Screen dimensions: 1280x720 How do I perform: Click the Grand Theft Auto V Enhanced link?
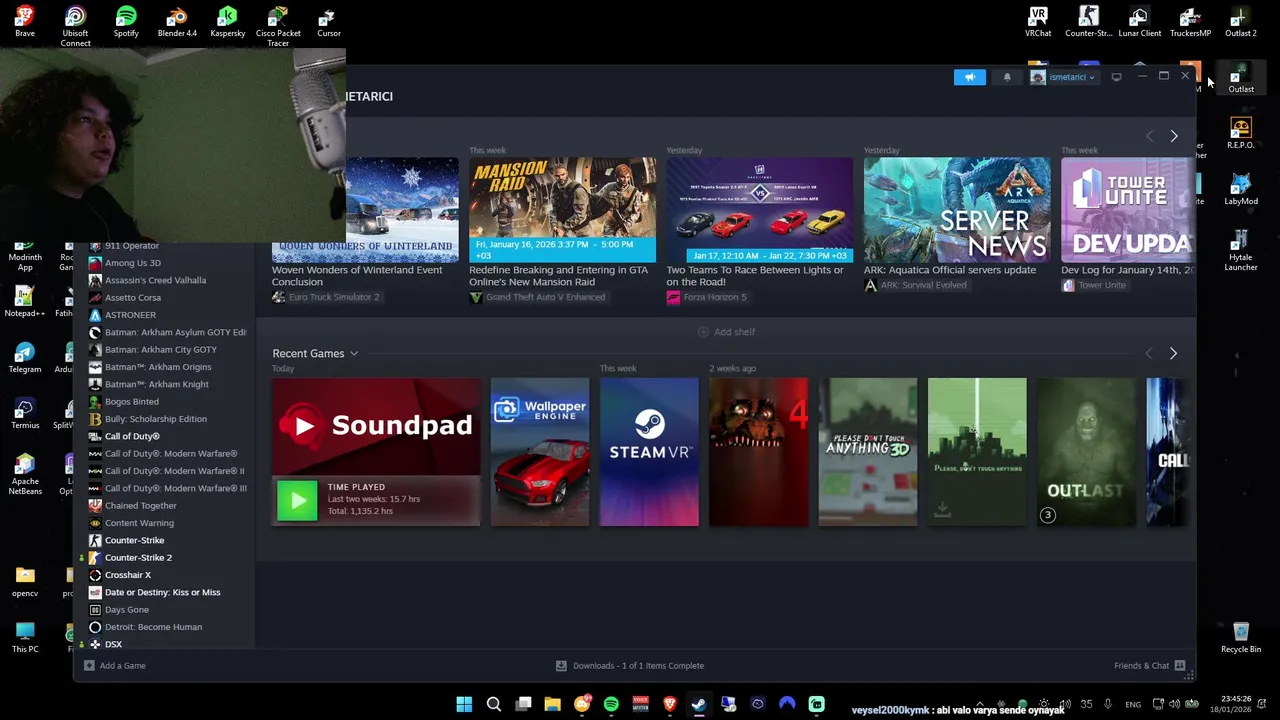537,297
